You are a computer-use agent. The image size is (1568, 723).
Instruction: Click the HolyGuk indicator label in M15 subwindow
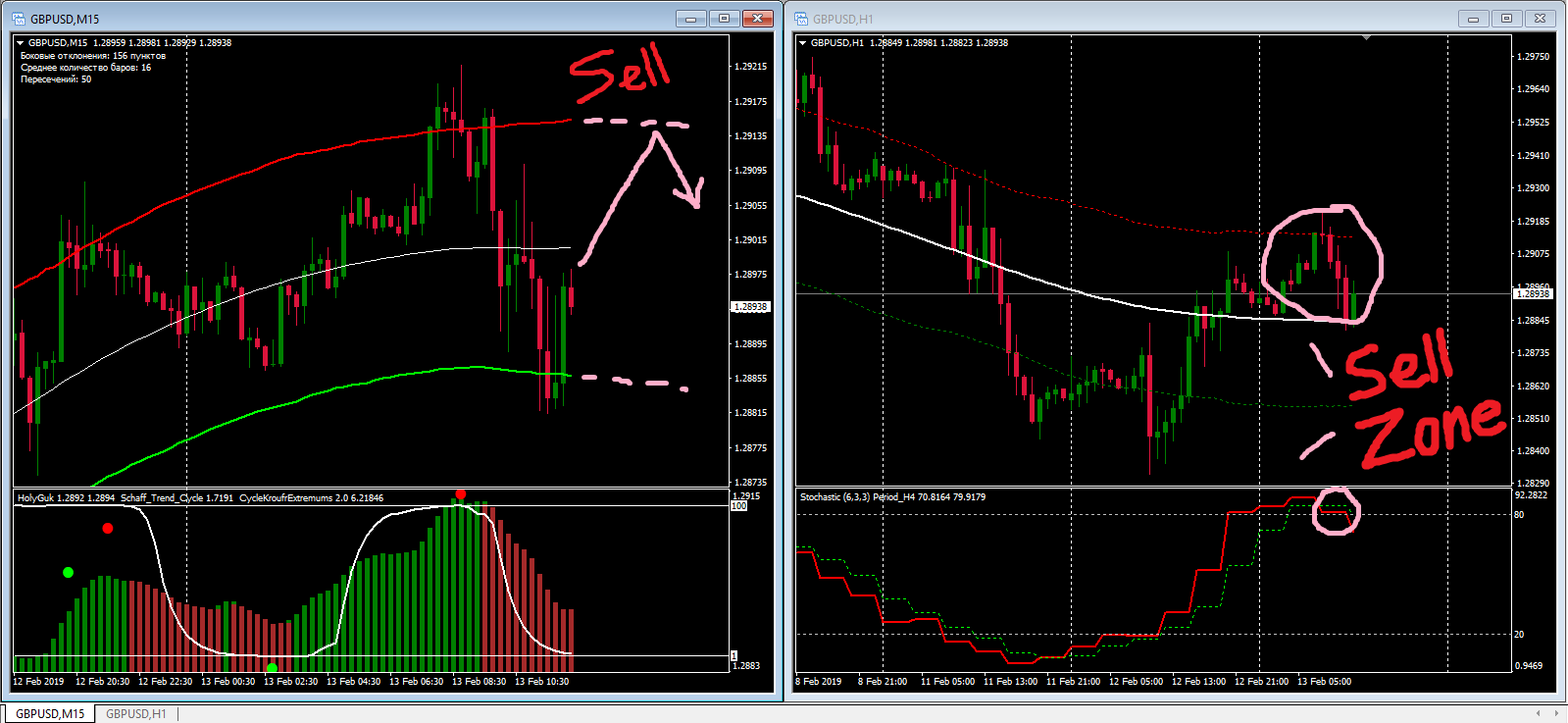coord(66,498)
